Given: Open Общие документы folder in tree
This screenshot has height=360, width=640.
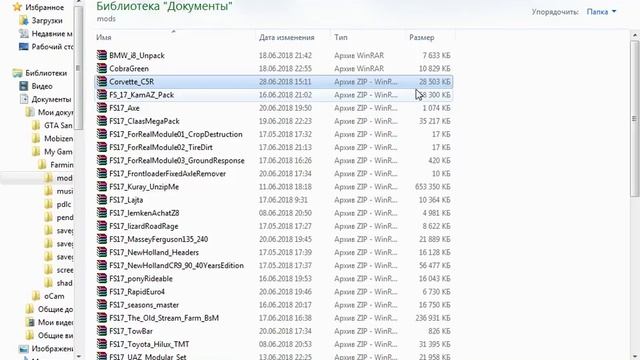Looking at the screenshot, I should (x=55, y=309).
